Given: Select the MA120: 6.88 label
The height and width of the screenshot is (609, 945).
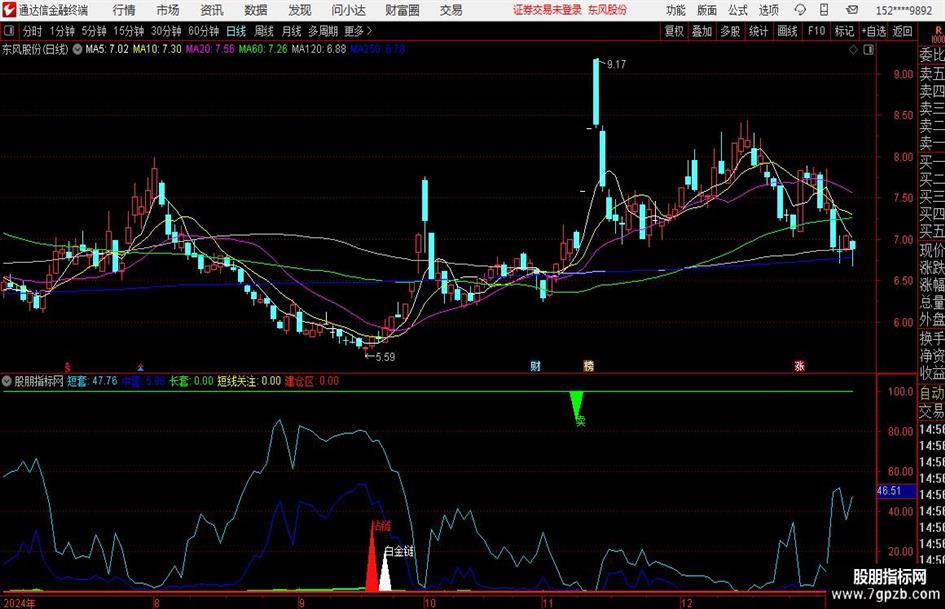Looking at the screenshot, I should [x=319, y=49].
